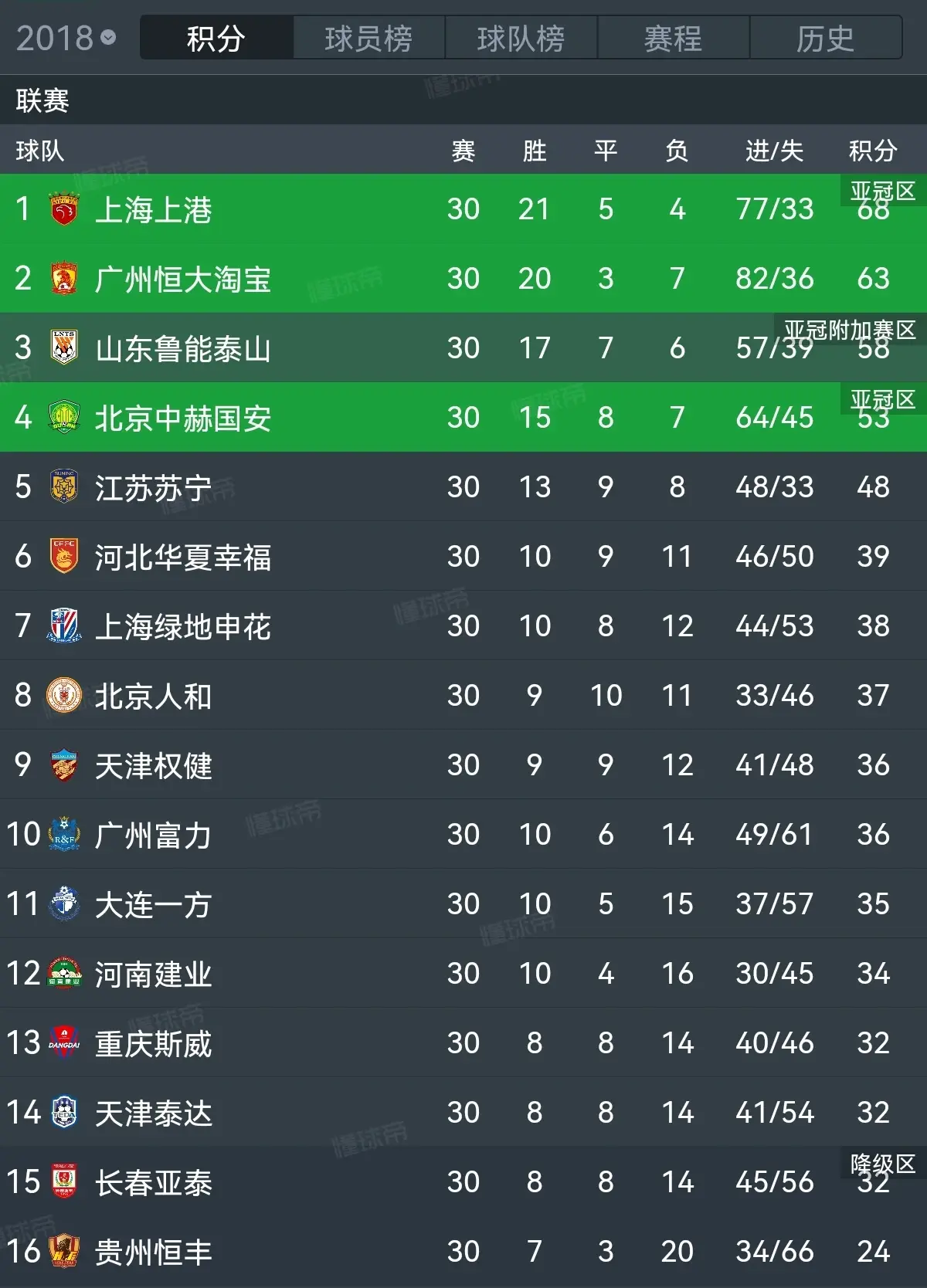The height and width of the screenshot is (1288, 927).
Task: Click the 进/失 column header
Action: click(774, 151)
